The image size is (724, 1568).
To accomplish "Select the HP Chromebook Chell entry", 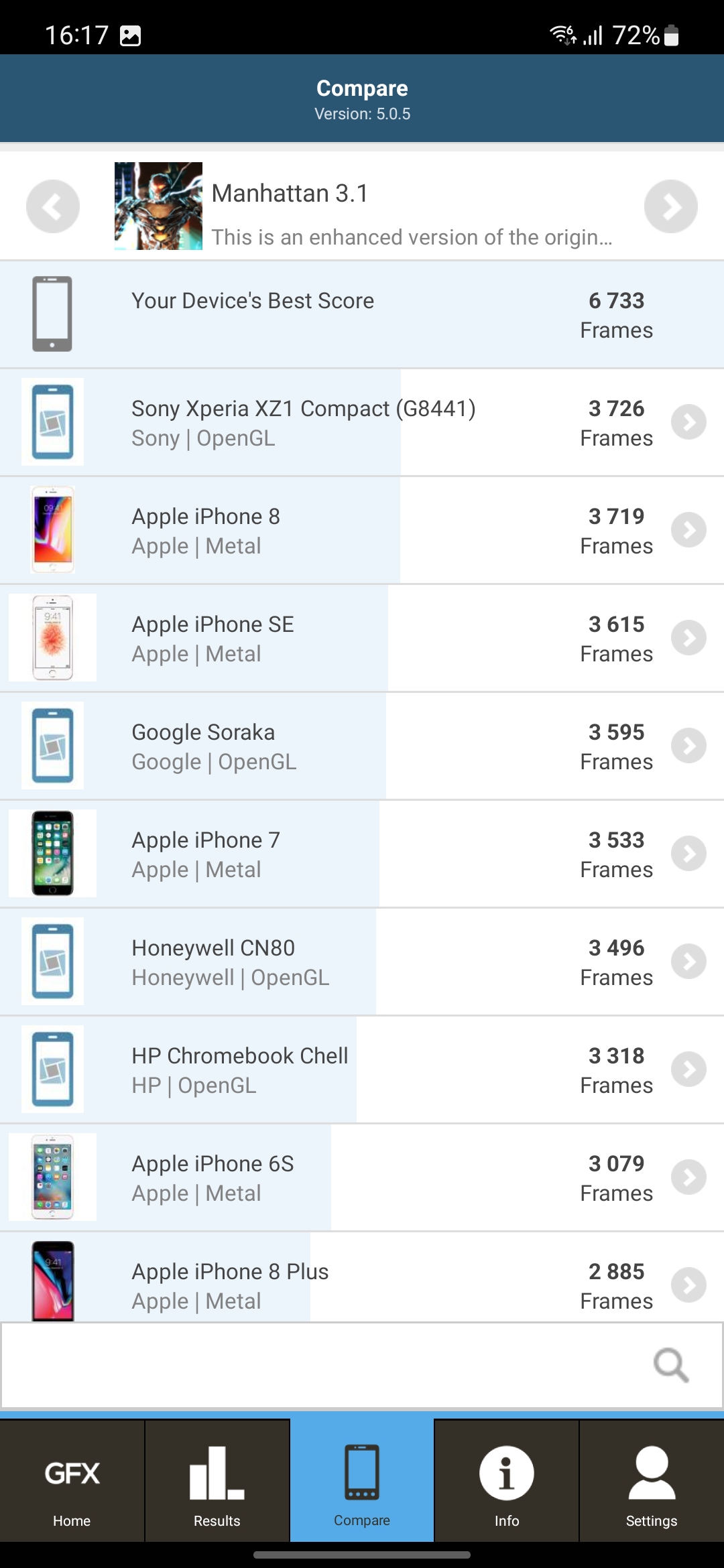I will tap(239, 1069).
